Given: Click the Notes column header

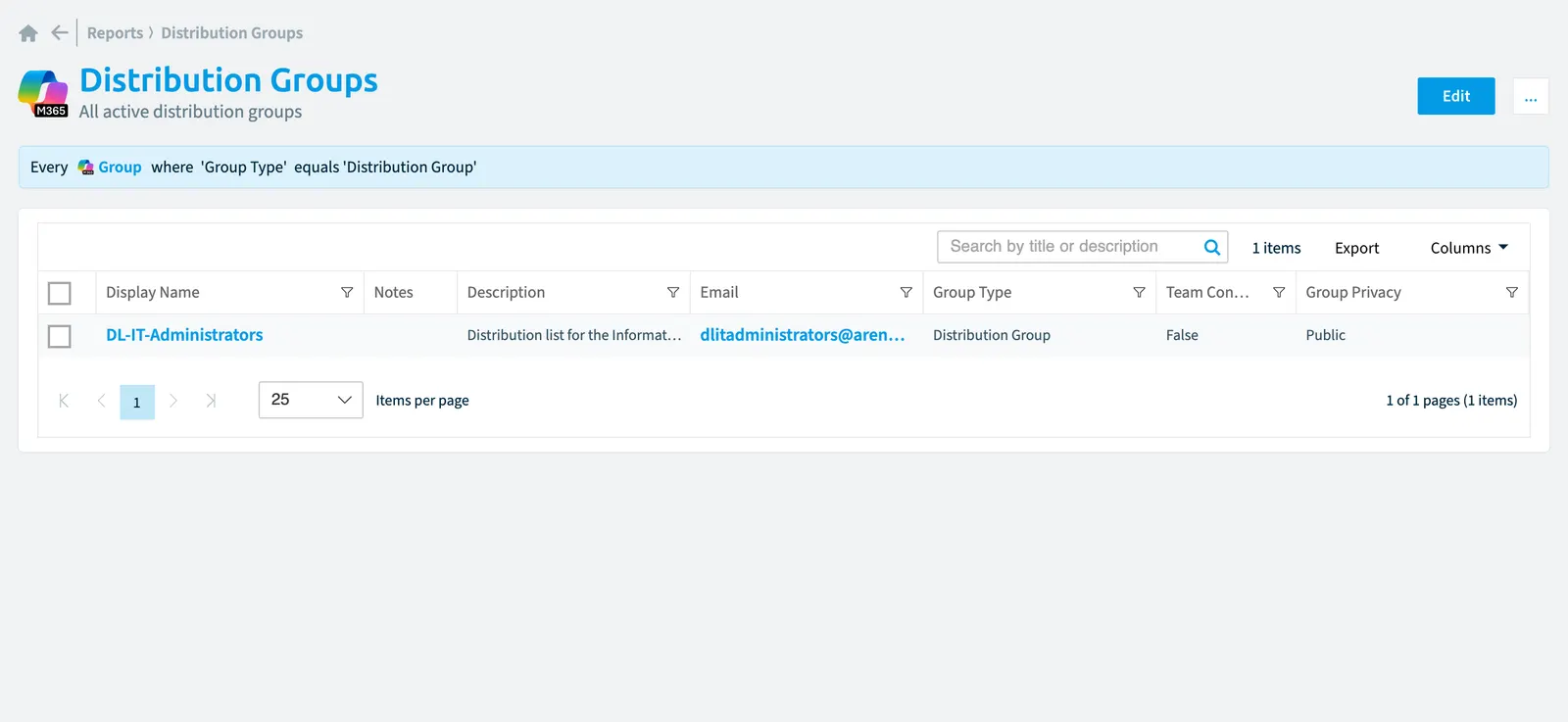Looking at the screenshot, I should 393,293.
